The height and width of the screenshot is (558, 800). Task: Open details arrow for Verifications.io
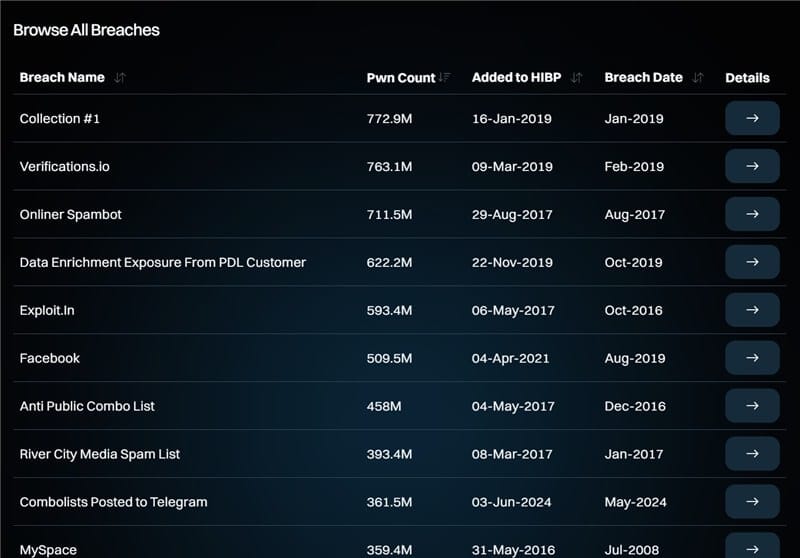coord(752,166)
